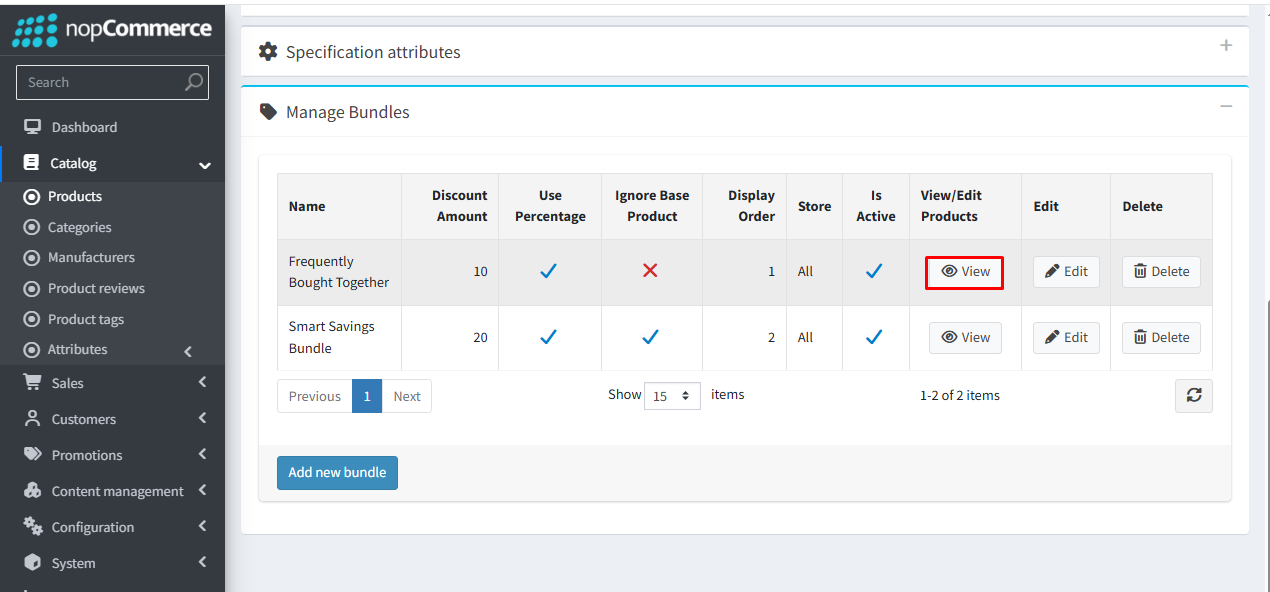
Task: Click the Manage Bundles tag icon
Action: (268, 112)
